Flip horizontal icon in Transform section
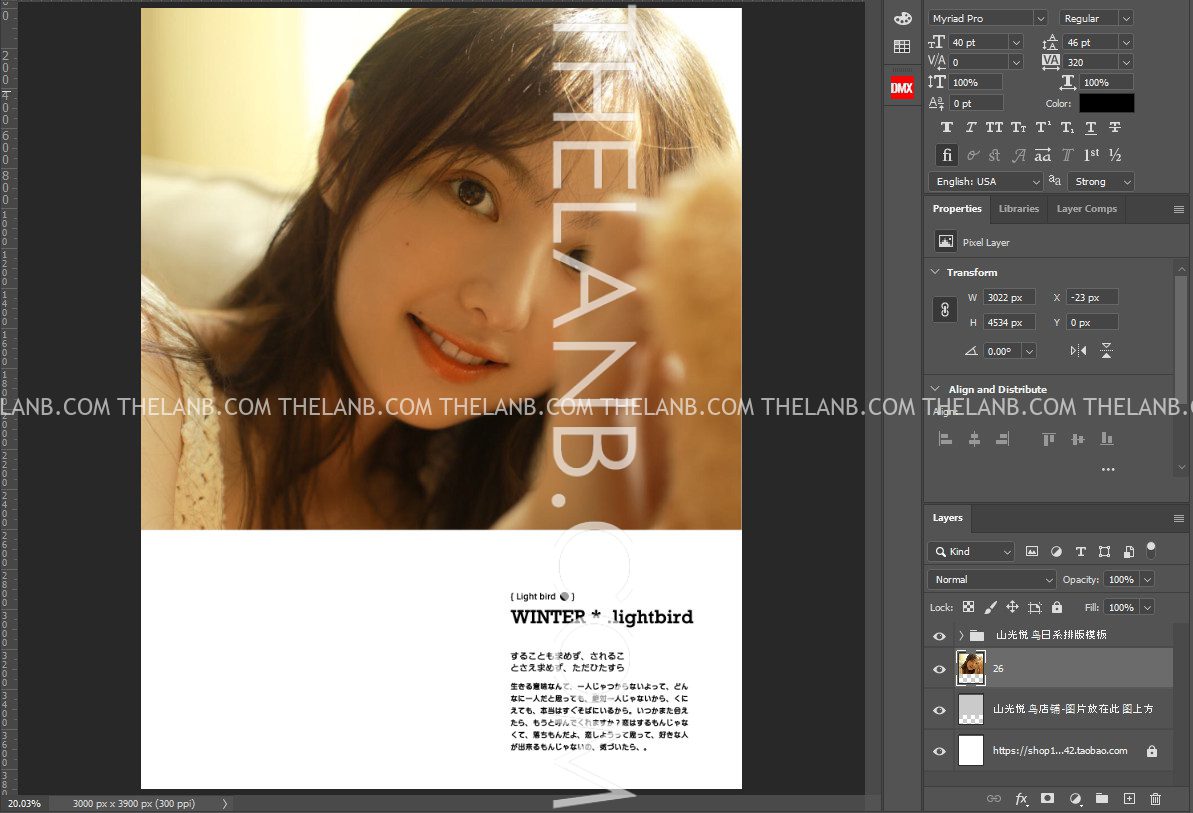Screen dimensions: 1193x813 click(x=1078, y=351)
